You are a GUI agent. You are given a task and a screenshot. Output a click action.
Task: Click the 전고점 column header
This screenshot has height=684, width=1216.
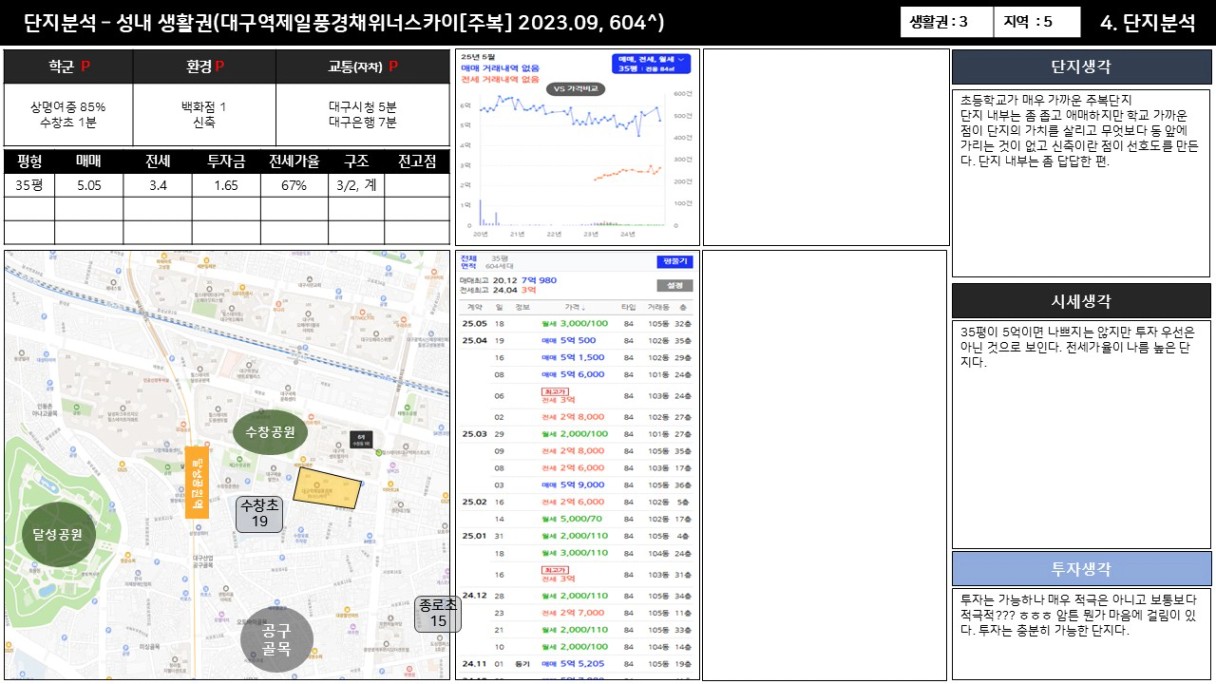point(417,161)
